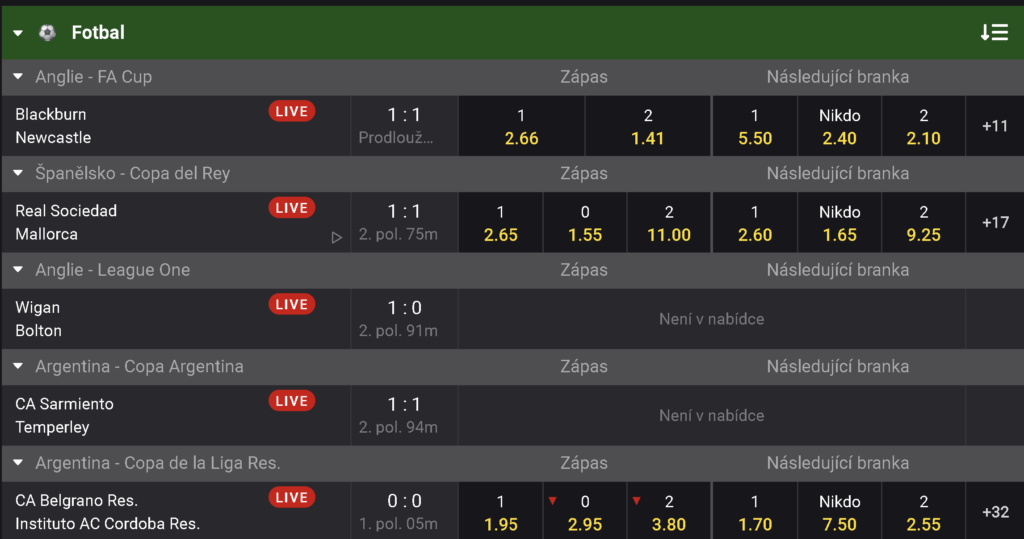Click the LIVE badge on CA Belgrano Res. match
1024x539 pixels.
pyautogui.click(x=292, y=498)
